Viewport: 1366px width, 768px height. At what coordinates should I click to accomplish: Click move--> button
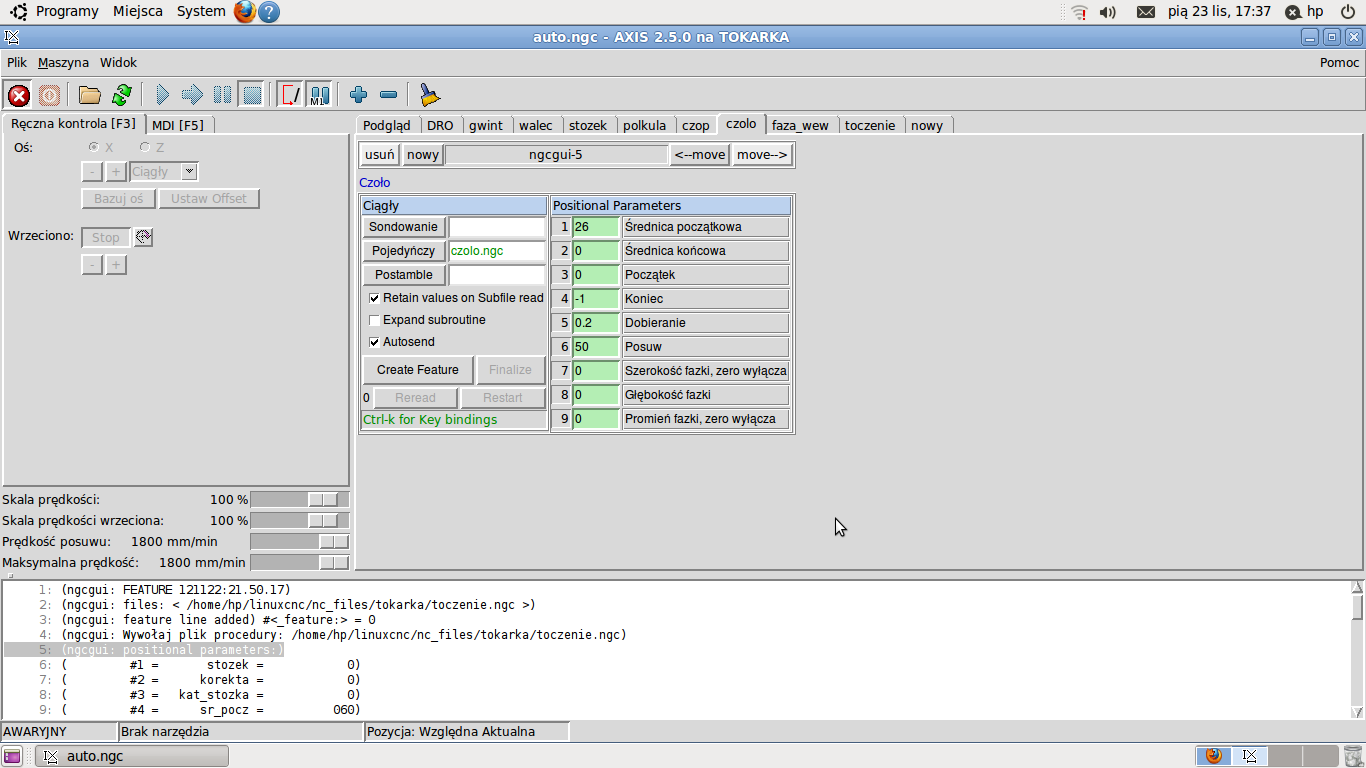(x=762, y=155)
